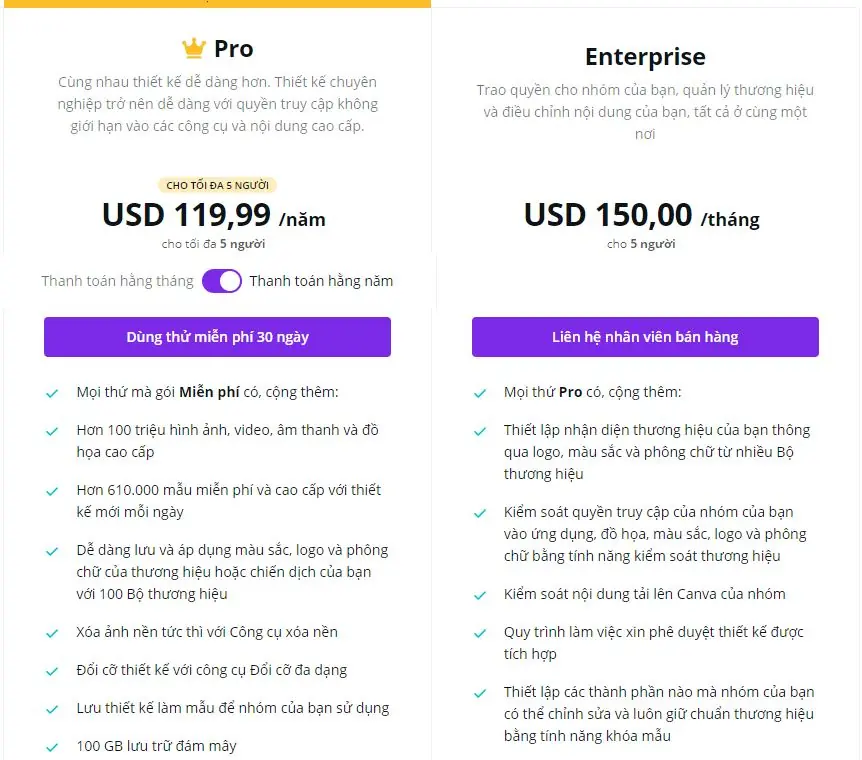Click the 'Dùng thử miễn phí 30 ngày' button
Screen dimensions: 862x760
(x=217, y=337)
